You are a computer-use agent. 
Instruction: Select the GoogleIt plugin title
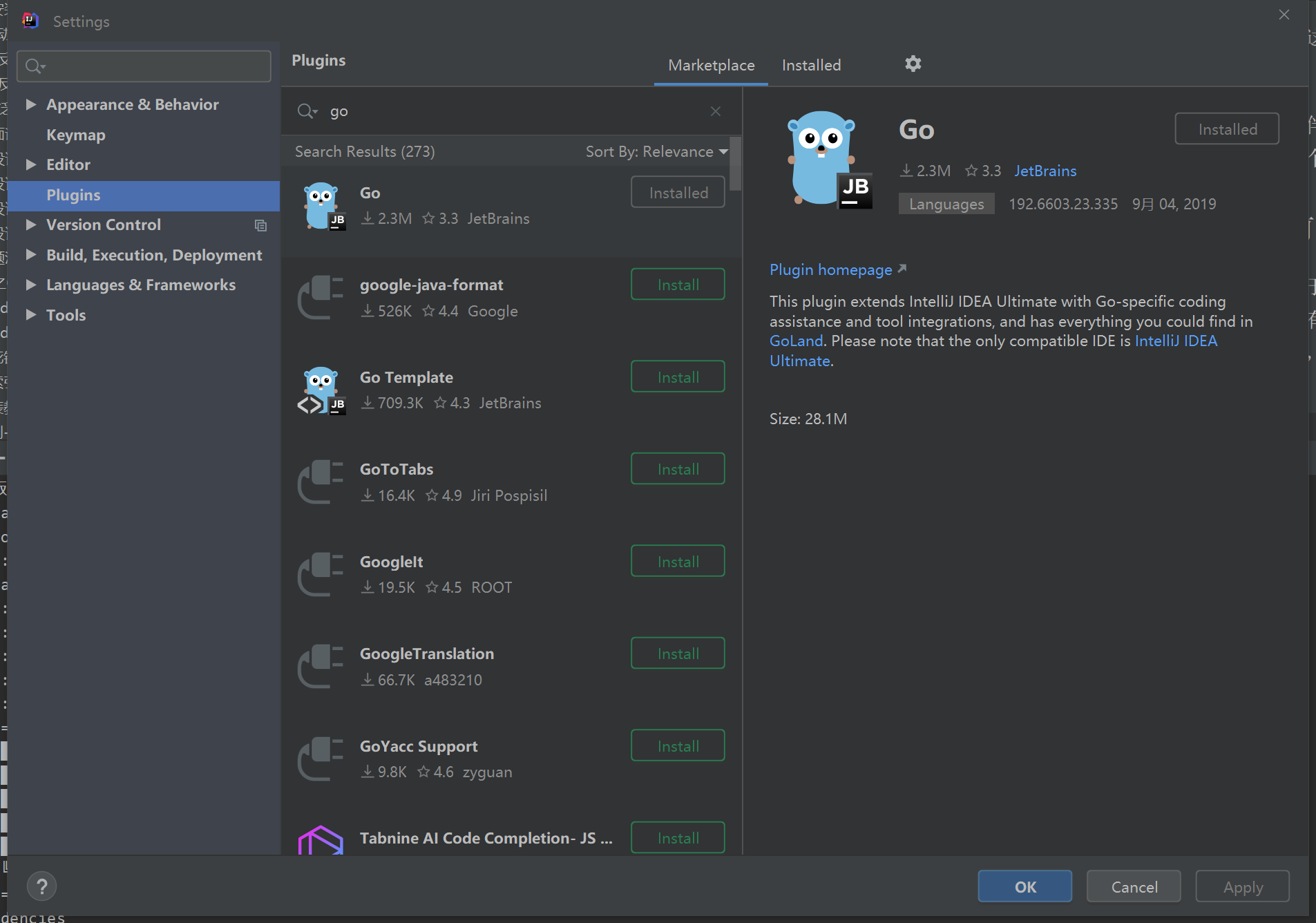pyautogui.click(x=391, y=562)
